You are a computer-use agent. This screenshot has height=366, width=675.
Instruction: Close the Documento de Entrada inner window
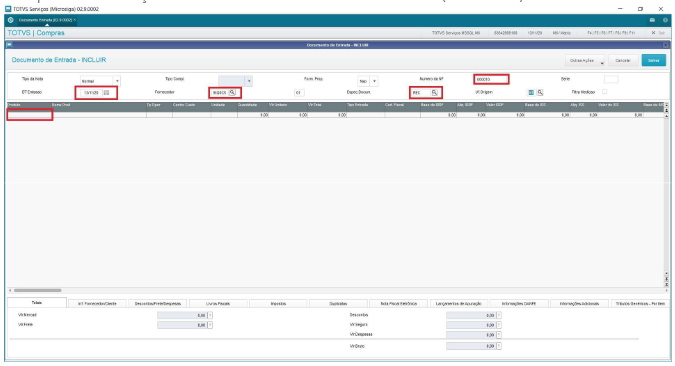click(666, 45)
